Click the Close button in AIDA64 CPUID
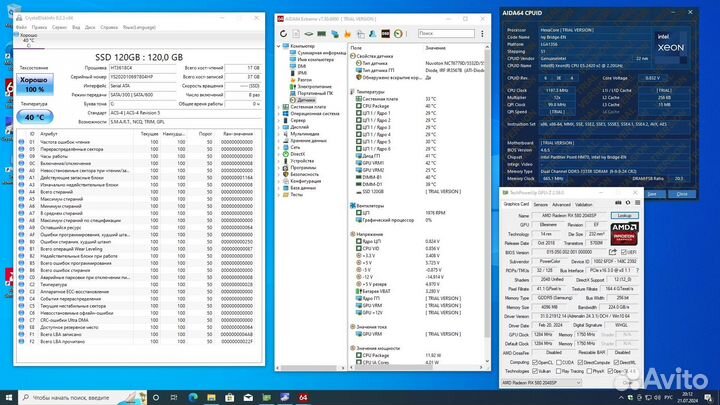 click(682, 194)
